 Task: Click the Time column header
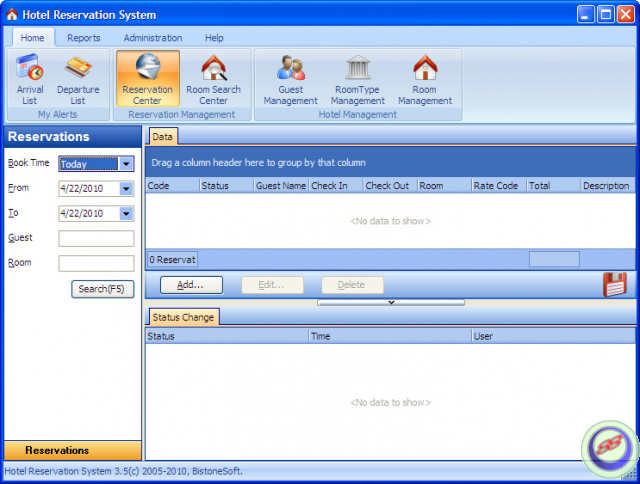coord(390,336)
